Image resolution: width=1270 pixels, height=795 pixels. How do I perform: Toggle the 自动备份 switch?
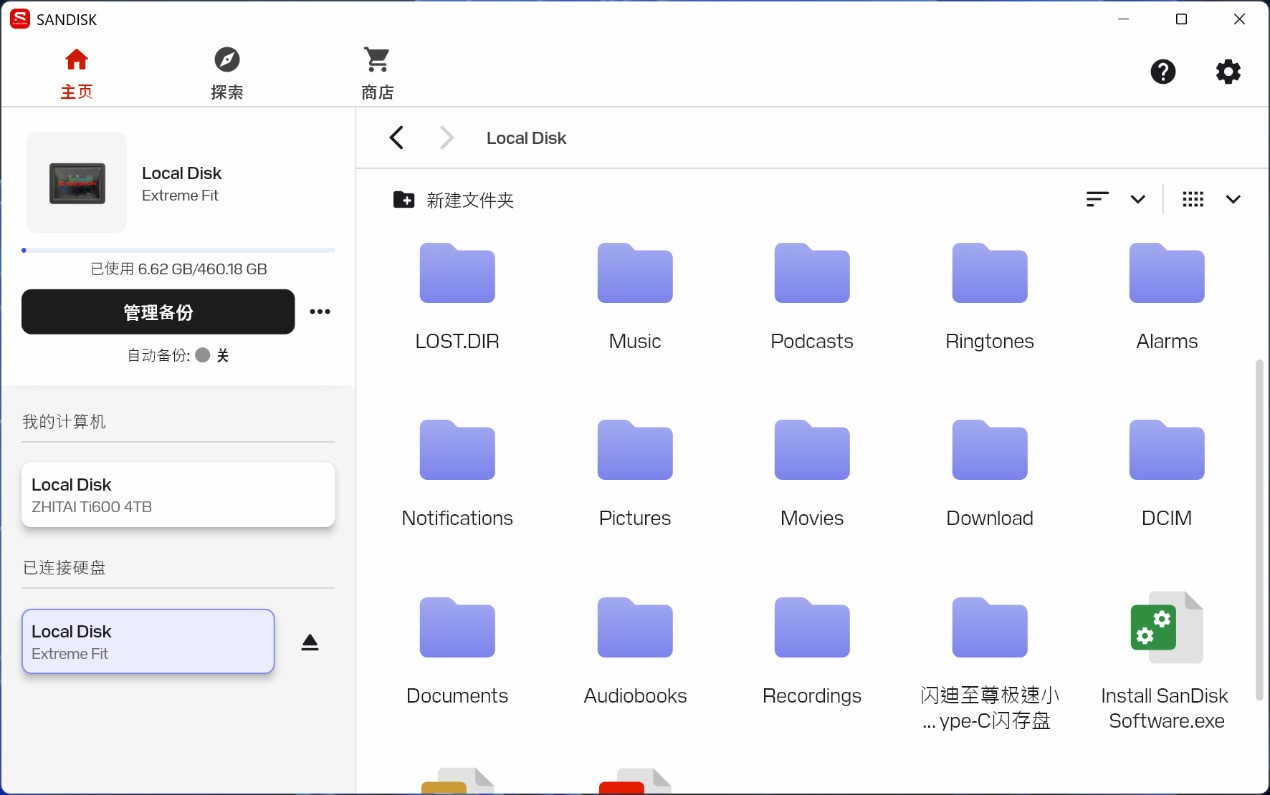click(203, 355)
